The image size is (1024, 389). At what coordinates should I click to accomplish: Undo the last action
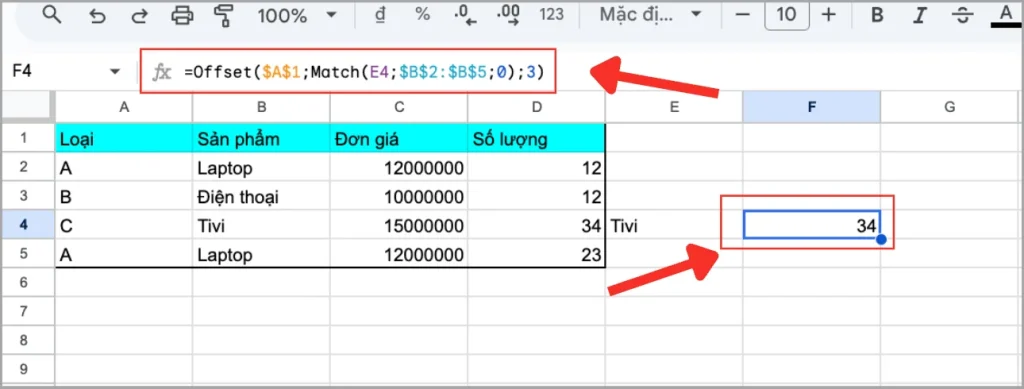click(97, 16)
